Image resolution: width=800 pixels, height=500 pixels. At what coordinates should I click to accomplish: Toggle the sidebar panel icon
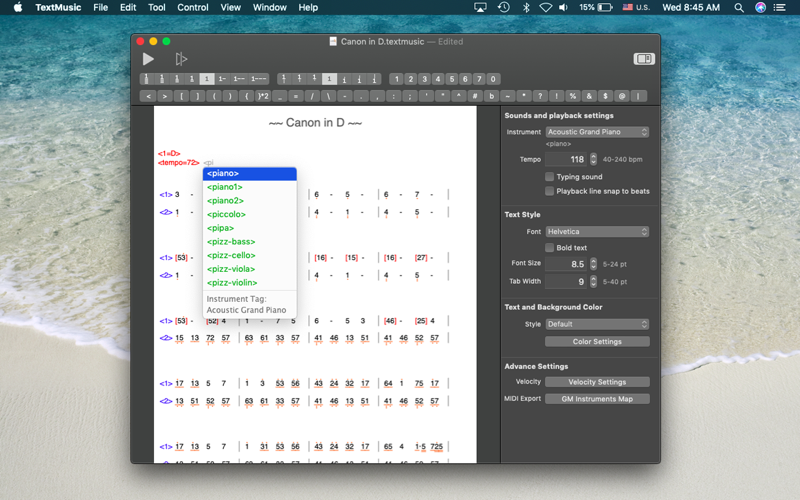point(644,59)
